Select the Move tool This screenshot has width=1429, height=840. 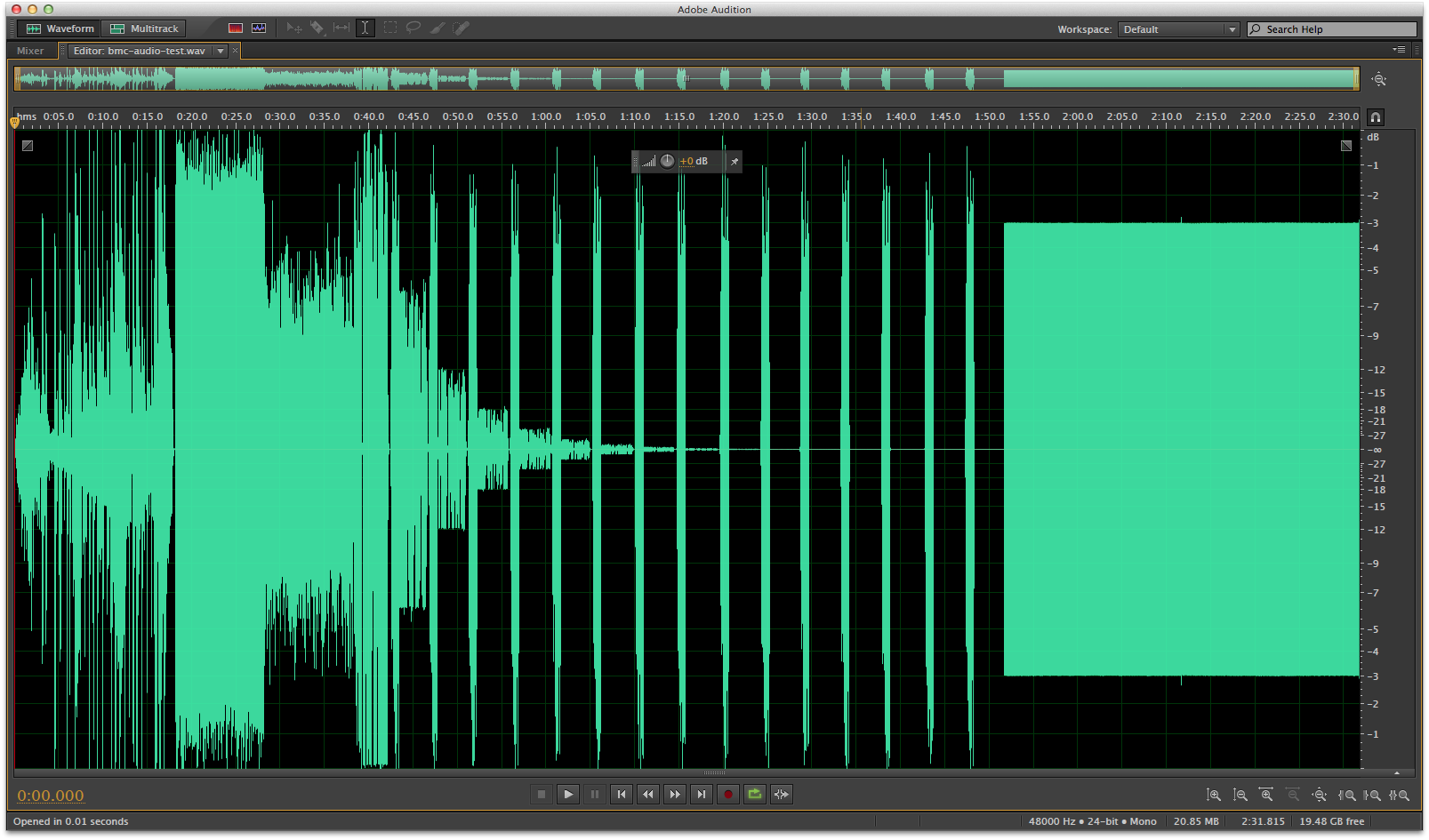coord(294,28)
